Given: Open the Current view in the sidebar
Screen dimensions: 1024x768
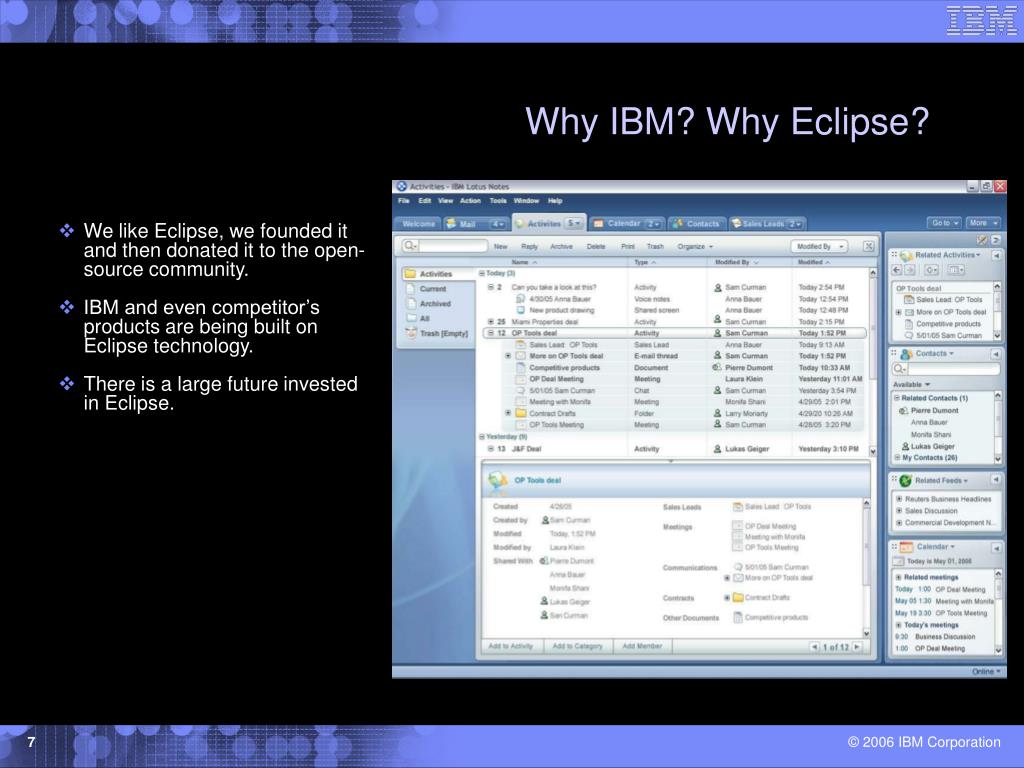Looking at the screenshot, I should (x=432, y=289).
